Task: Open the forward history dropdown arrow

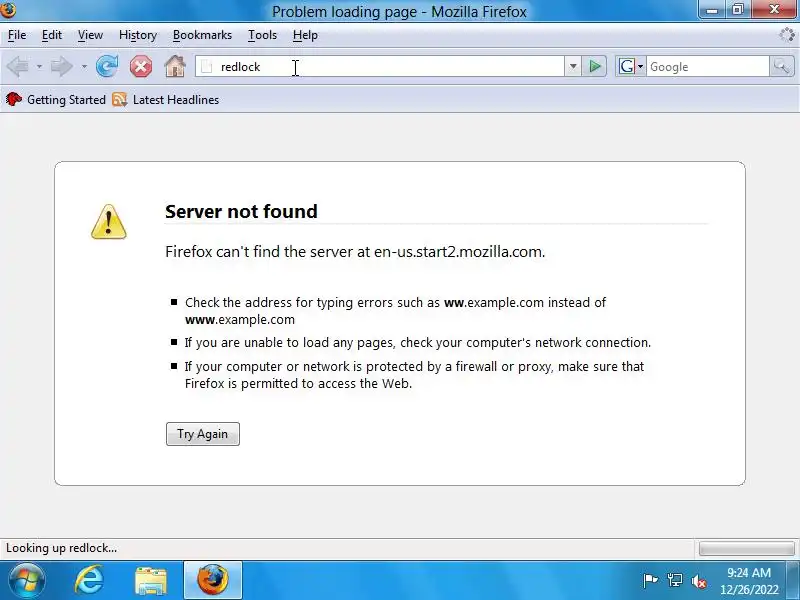Action: pos(84,67)
